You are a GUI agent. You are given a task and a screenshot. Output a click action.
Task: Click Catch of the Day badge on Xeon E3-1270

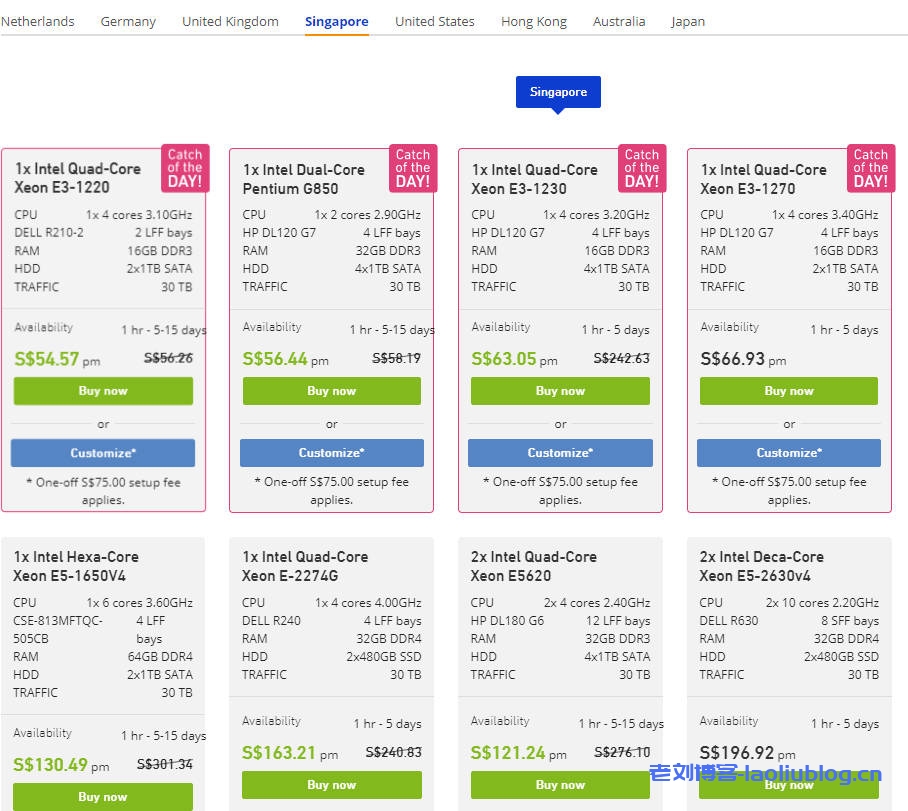pyautogui.click(x=870, y=168)
